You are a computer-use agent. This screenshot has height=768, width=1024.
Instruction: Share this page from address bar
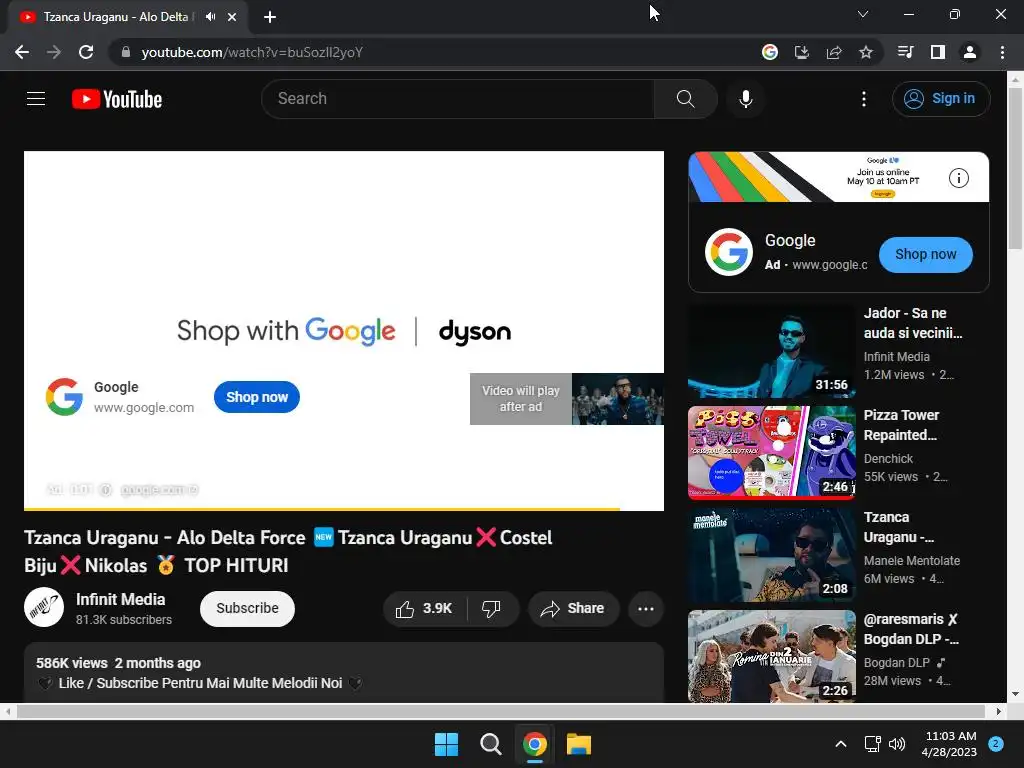[834, 52]
